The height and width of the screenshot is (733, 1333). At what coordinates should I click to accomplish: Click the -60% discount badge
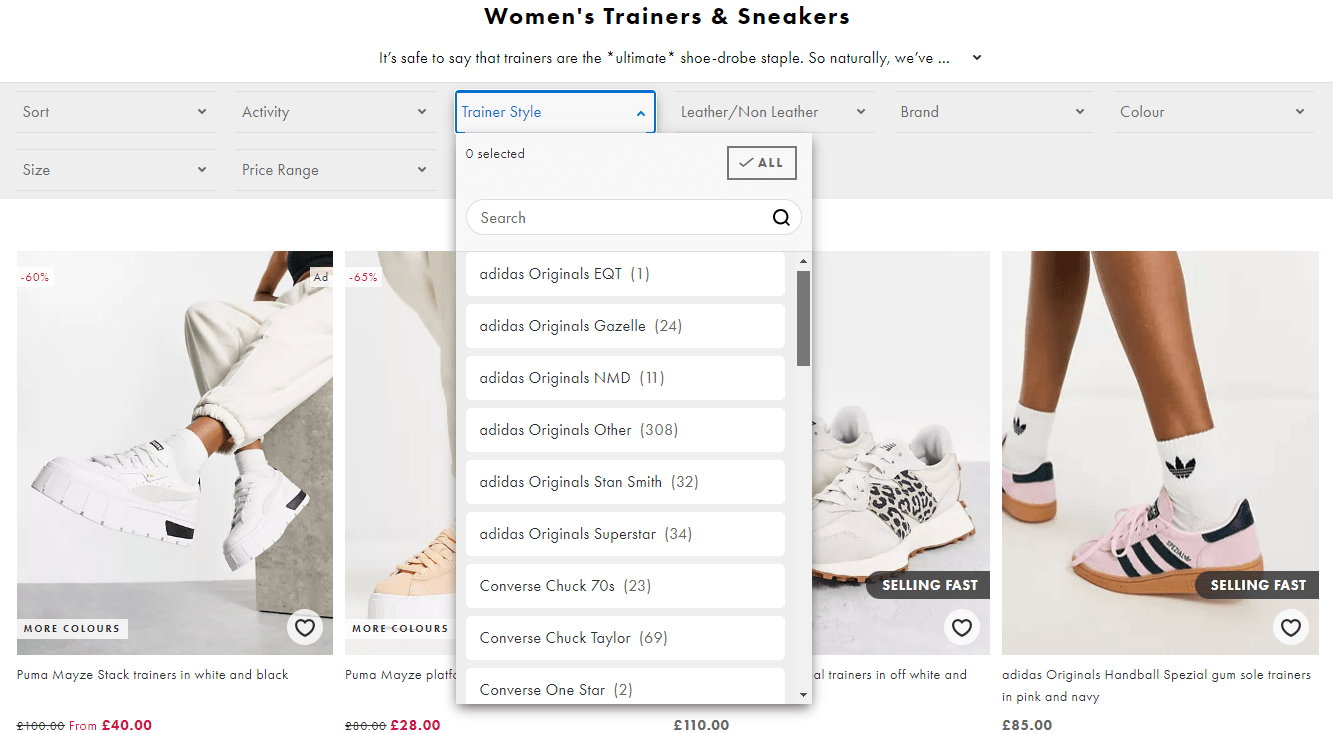[x=35, y=277]
